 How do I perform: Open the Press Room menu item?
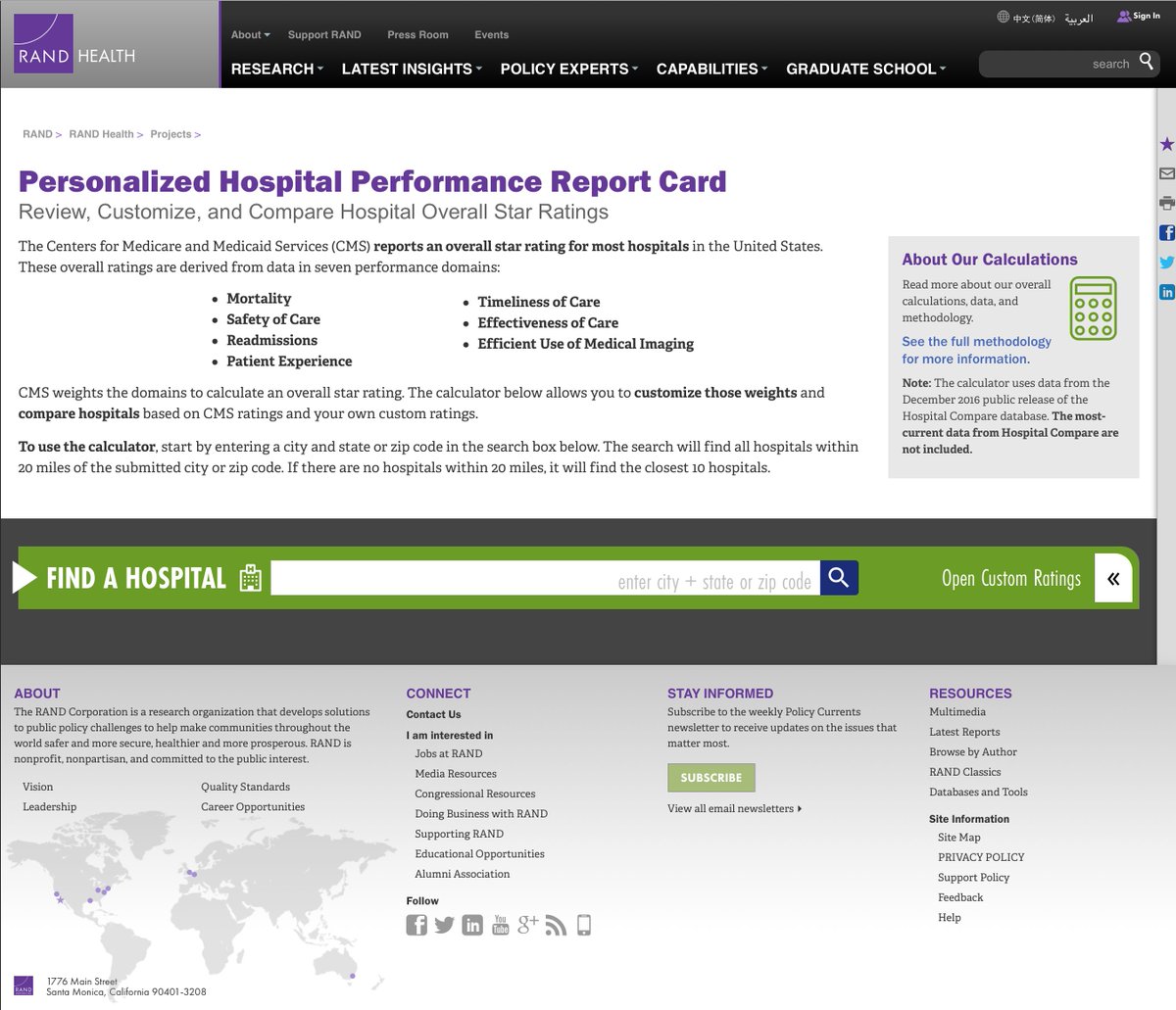(417, 34)
